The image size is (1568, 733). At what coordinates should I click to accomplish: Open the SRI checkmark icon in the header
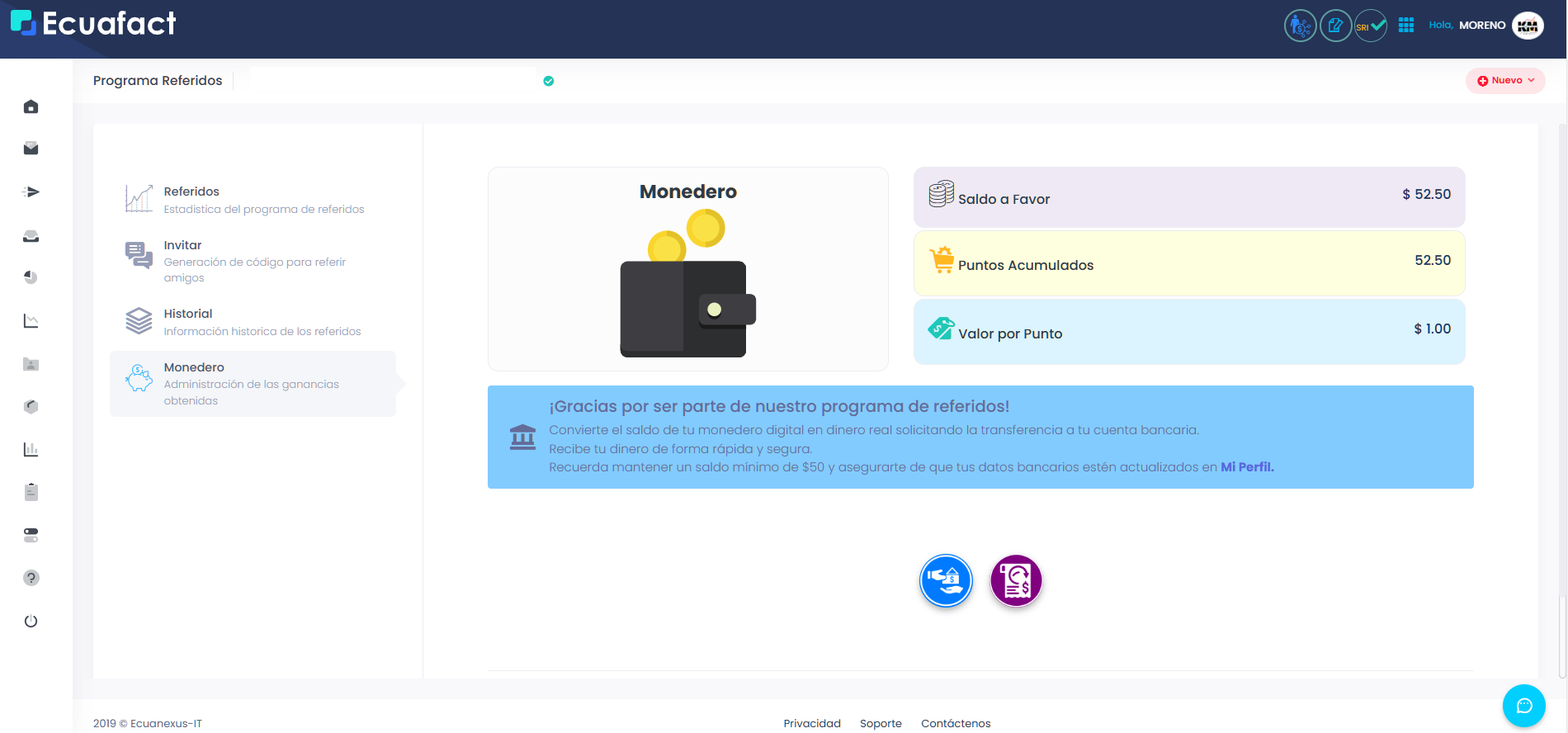point(1370,26)
